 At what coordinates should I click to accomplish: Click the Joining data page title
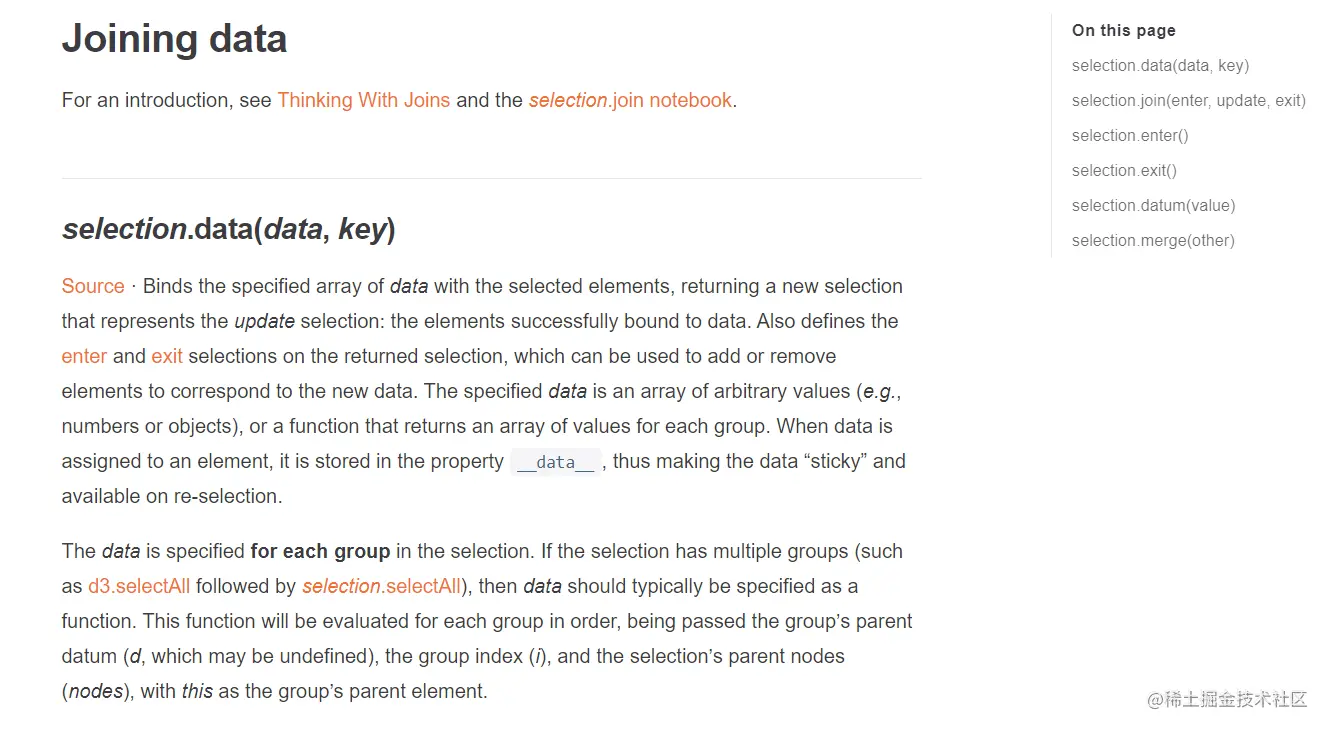tap(174, 38)
